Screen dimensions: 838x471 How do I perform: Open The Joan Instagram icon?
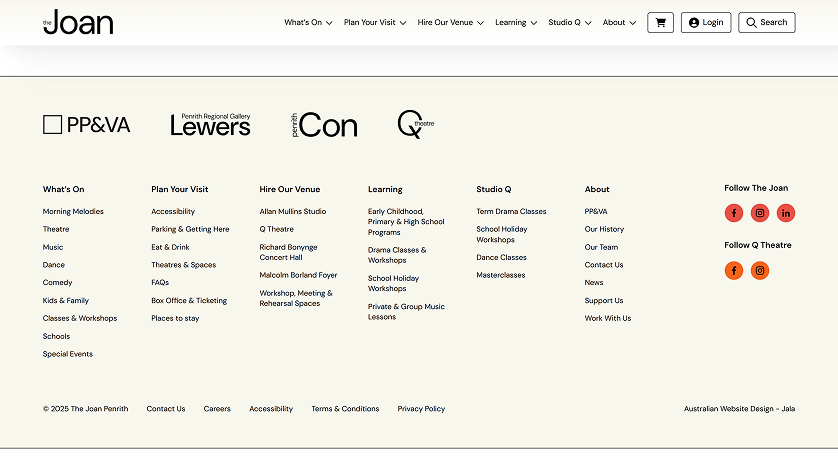[759, 213]
